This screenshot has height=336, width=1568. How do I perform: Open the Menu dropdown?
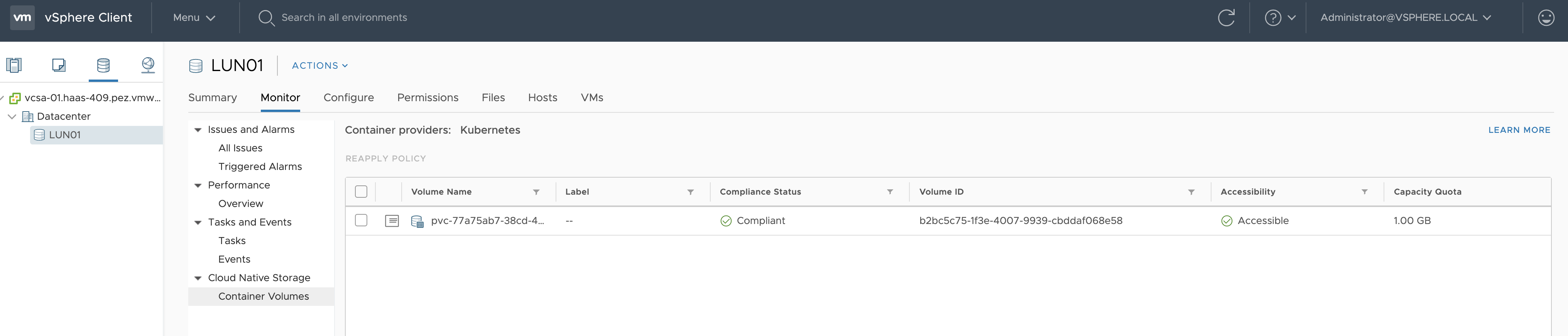click(194, 18)
